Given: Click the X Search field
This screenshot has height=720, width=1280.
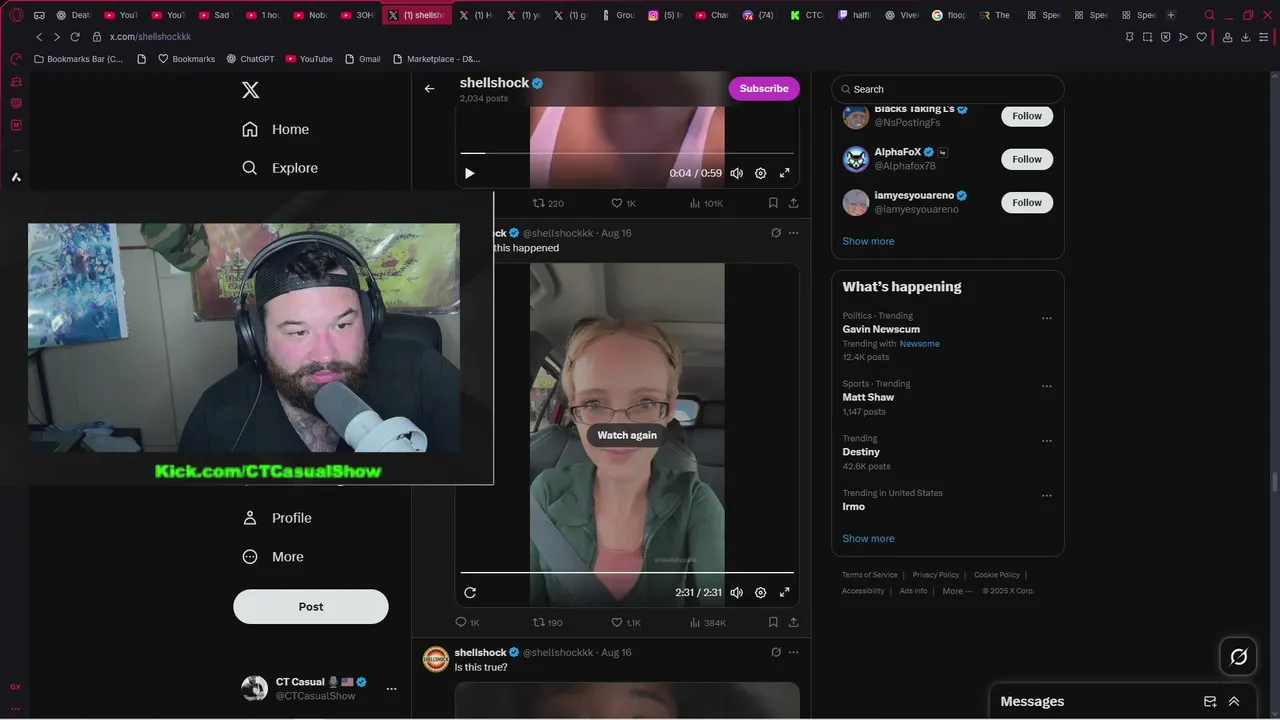Looking at the screenshot, I should click(948, 89).
